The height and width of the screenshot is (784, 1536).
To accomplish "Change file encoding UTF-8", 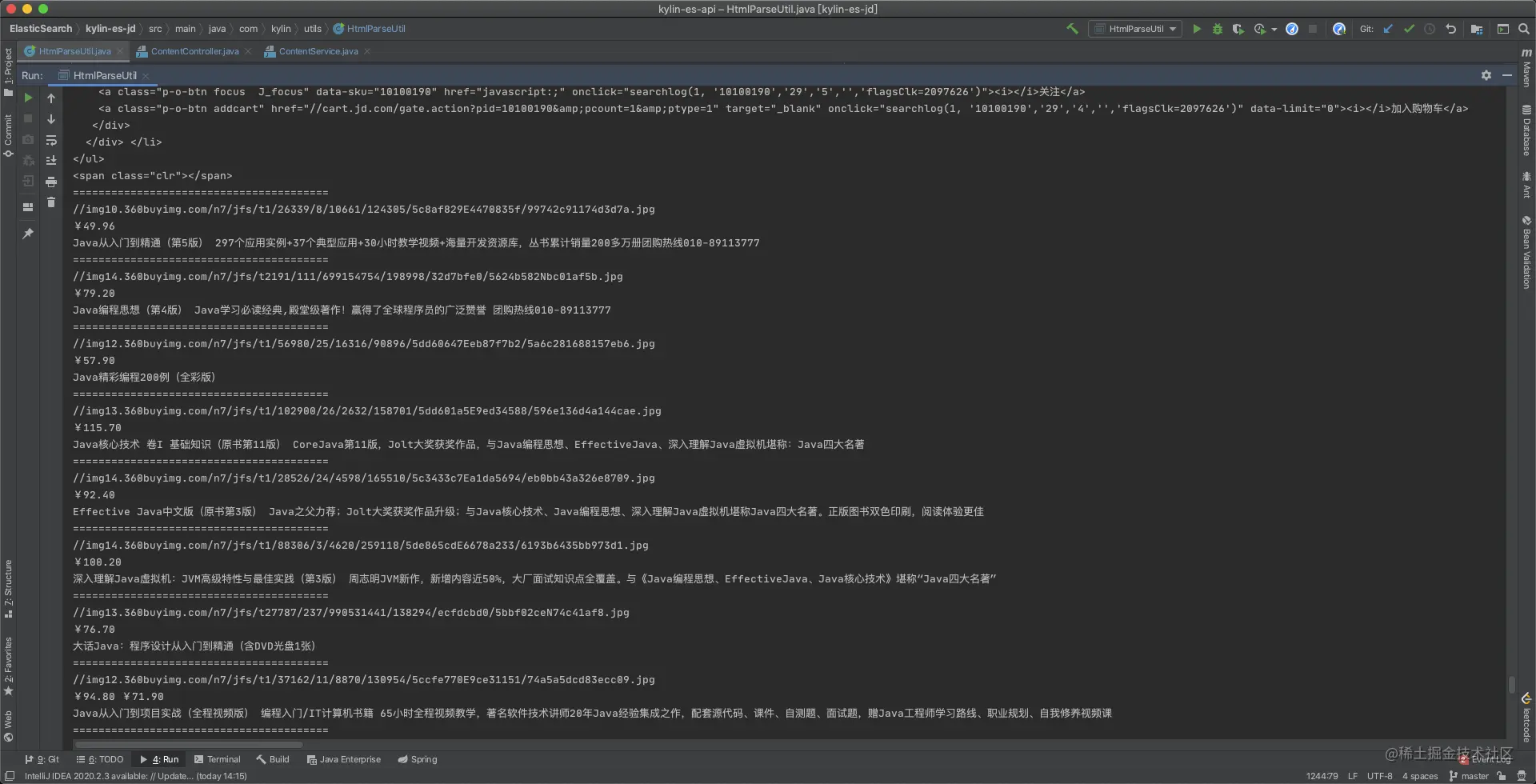I will click(x=1380, y=776).
